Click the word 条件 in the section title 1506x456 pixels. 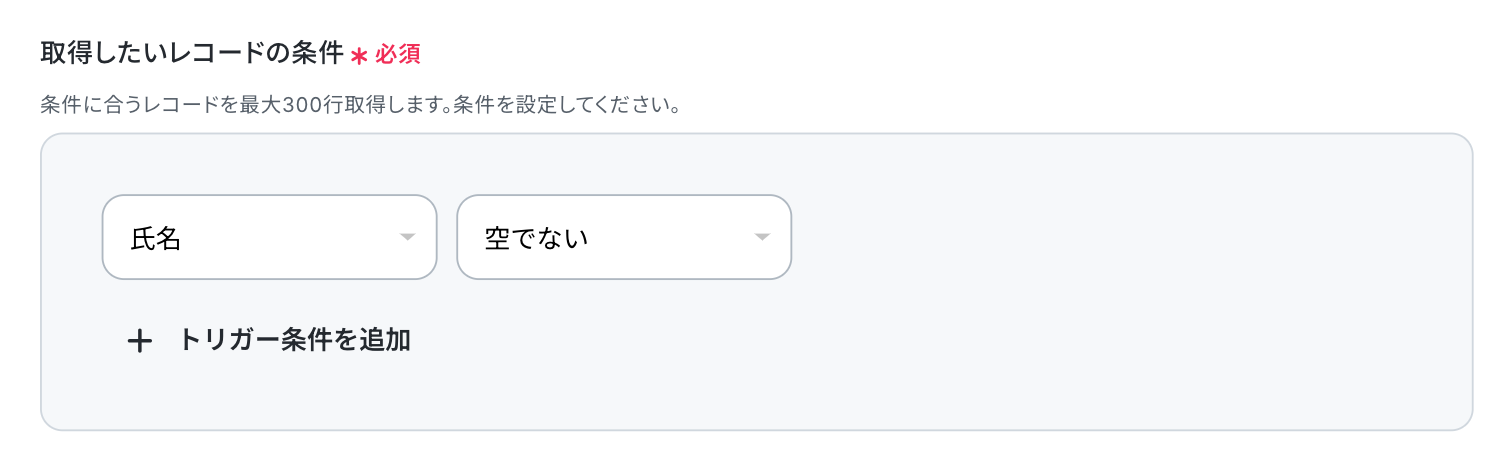coord(320,53)
